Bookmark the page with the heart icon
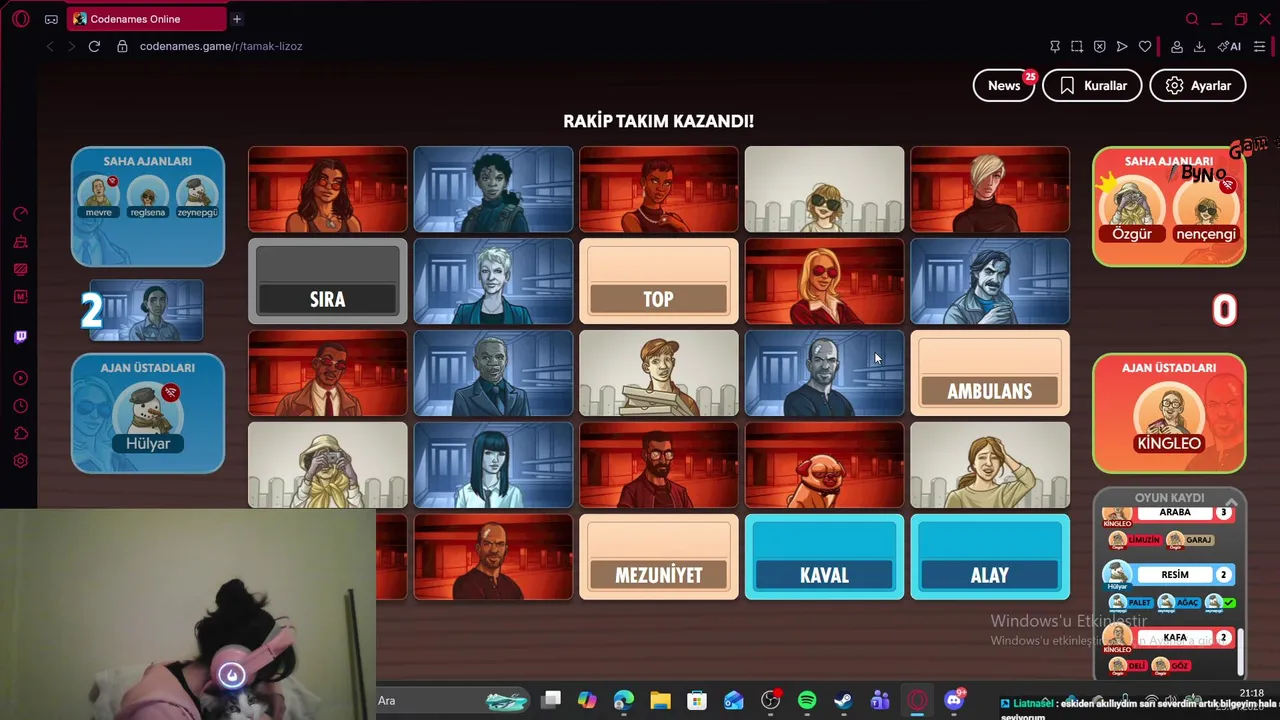 click(x=1145, y=46)
